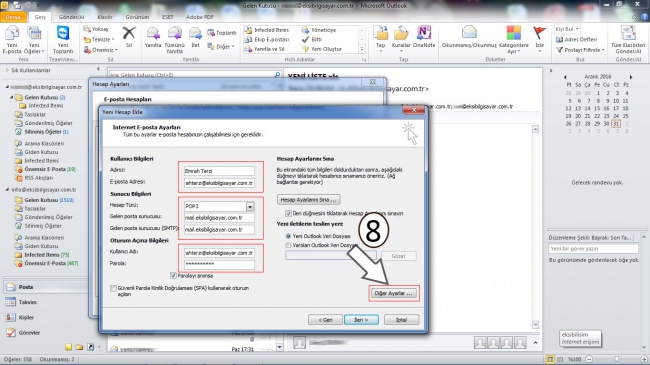Open Hesap Türü POP3 dropdown
This screenshot has height=365, width=650.
[250, 206]
